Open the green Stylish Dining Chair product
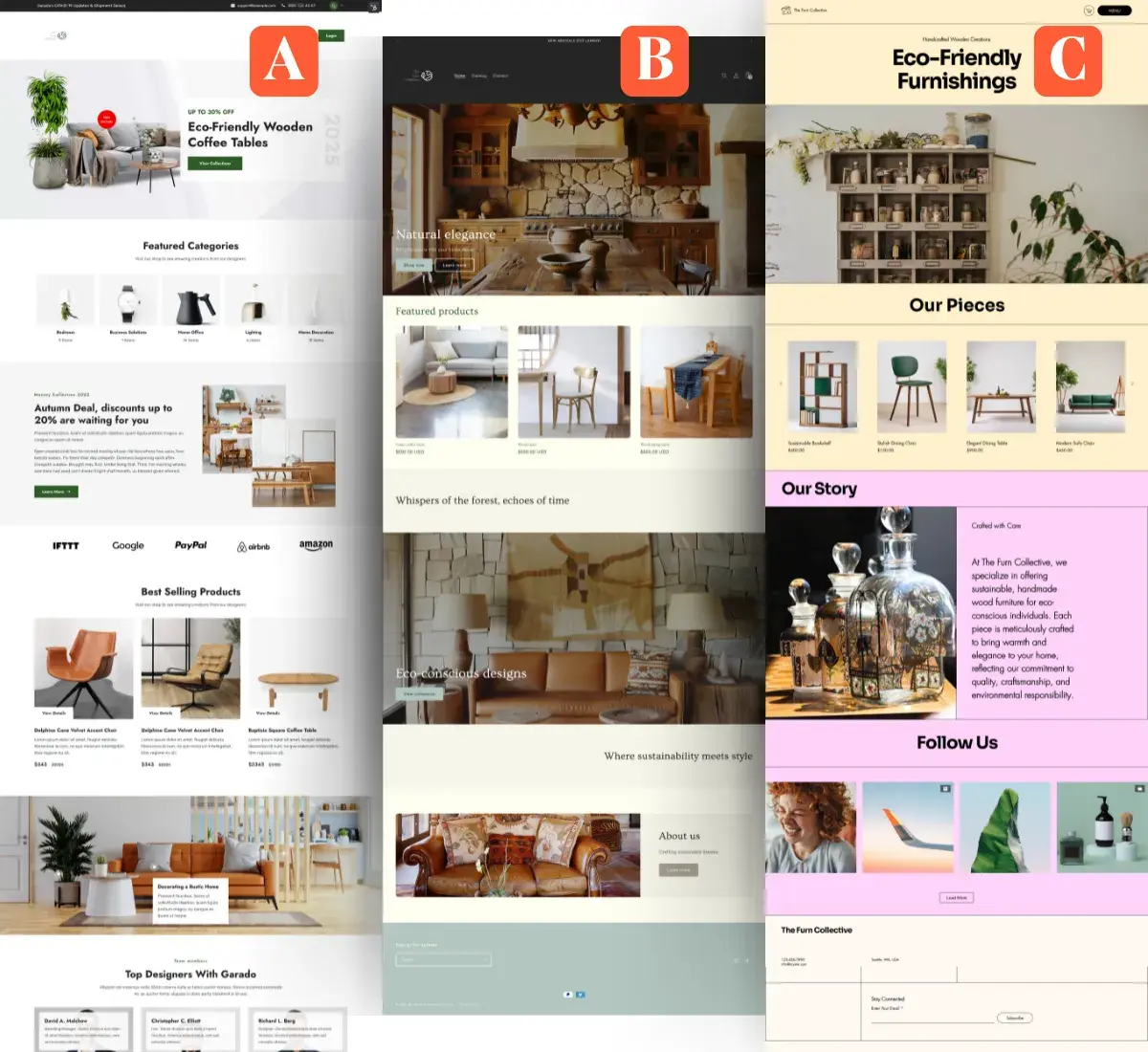Image resolution: width=1148 pixels, height=1052 pixels. (x=912, y=386)
